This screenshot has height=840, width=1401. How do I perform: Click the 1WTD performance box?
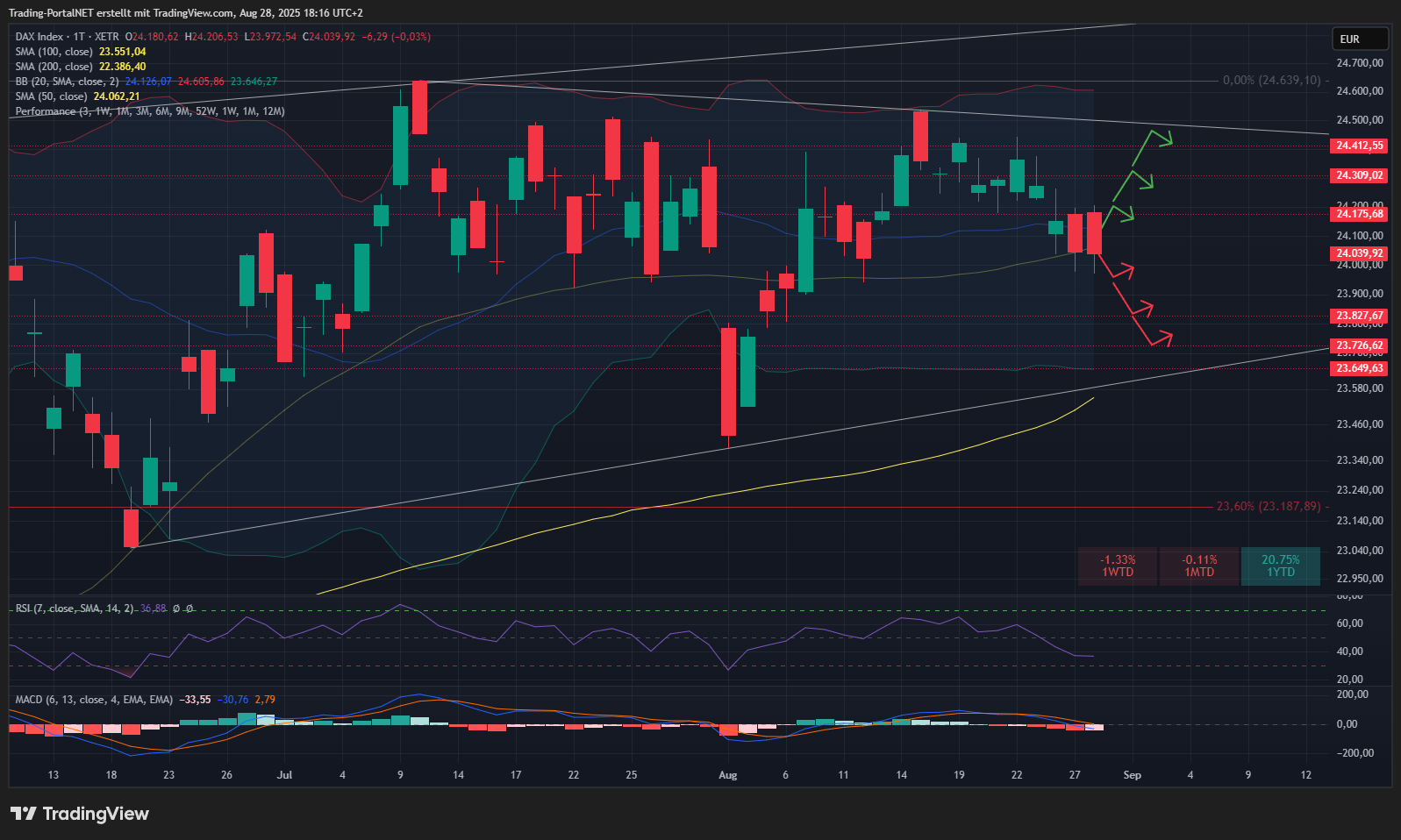click(1118, 566)
